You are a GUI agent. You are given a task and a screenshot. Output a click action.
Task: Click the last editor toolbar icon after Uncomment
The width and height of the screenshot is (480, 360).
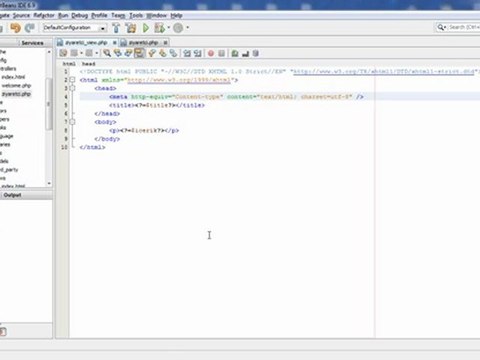pyautogui.click(x=256, y=53)
